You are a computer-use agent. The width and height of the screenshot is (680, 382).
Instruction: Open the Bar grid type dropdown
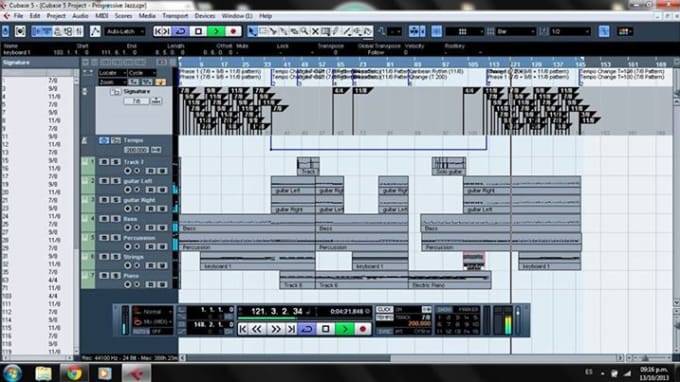point(516,31)
